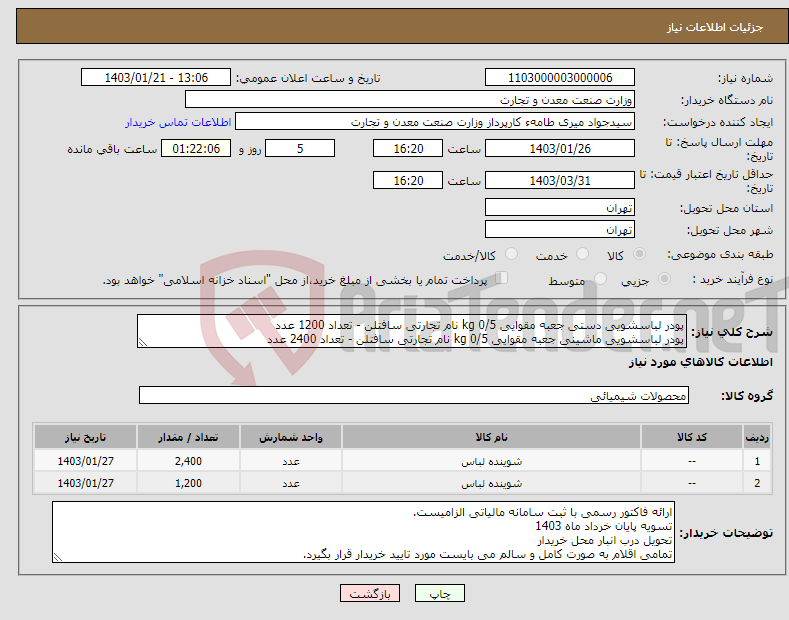Click unit cell عدد in row 2
Image resolution: width=789 pixels, height=620 pixels.
tap(291, 483)
